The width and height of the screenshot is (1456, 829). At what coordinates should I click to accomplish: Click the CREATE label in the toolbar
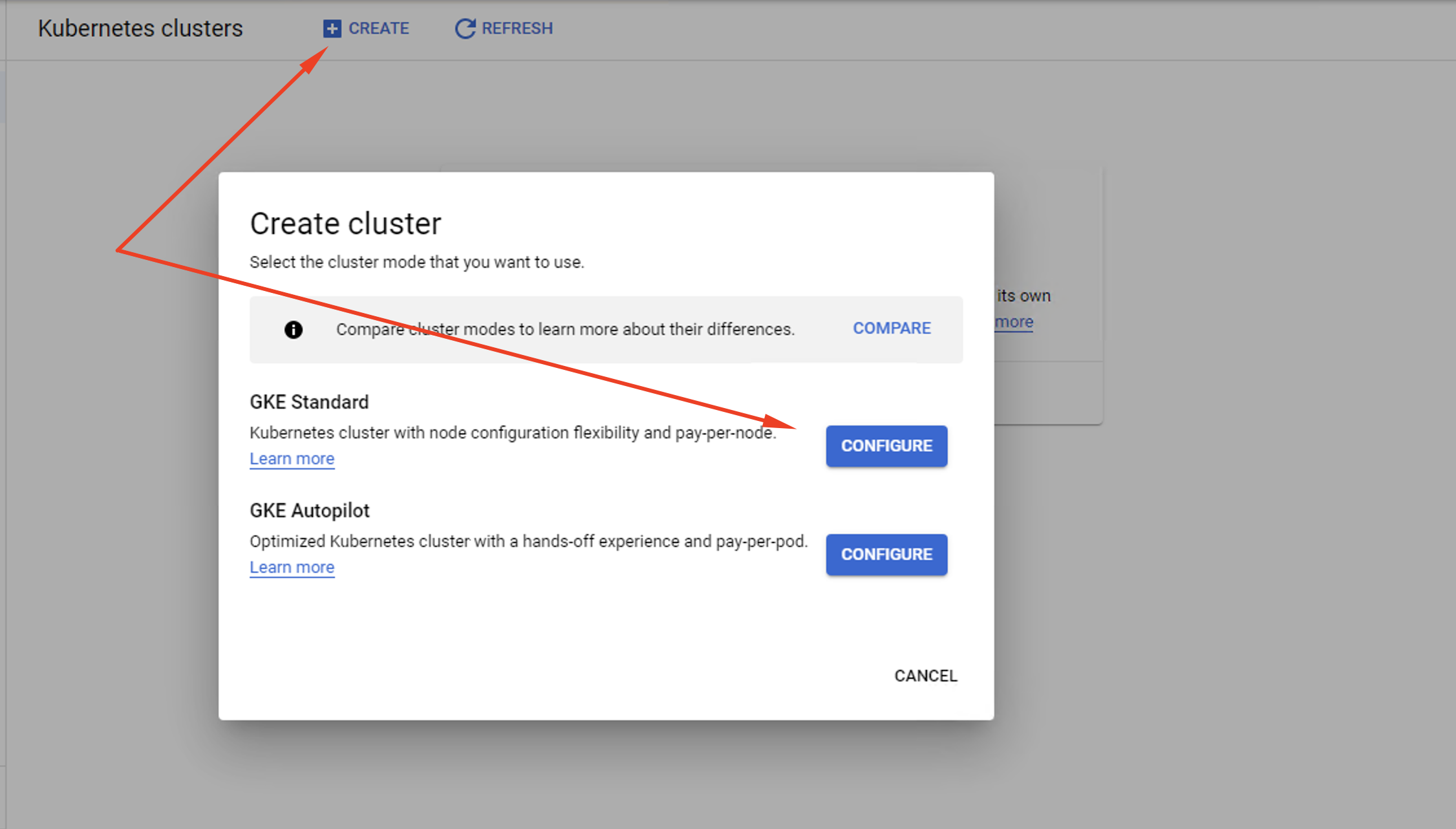[x=379, y=28]
